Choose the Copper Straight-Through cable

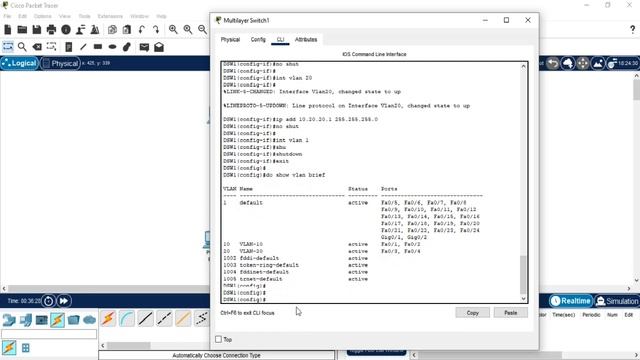(146, 318)
